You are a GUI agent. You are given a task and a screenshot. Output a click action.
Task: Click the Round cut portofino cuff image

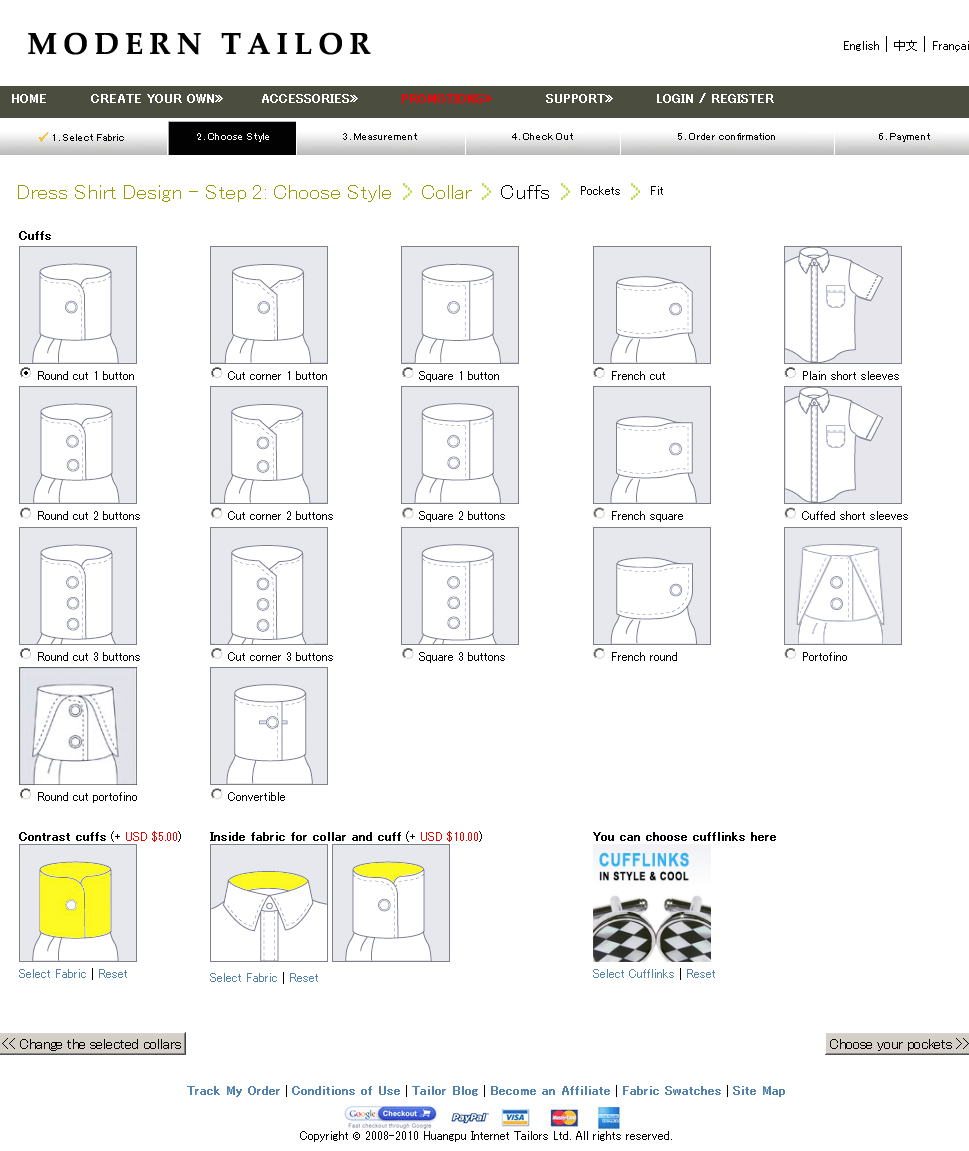(77, 726)
